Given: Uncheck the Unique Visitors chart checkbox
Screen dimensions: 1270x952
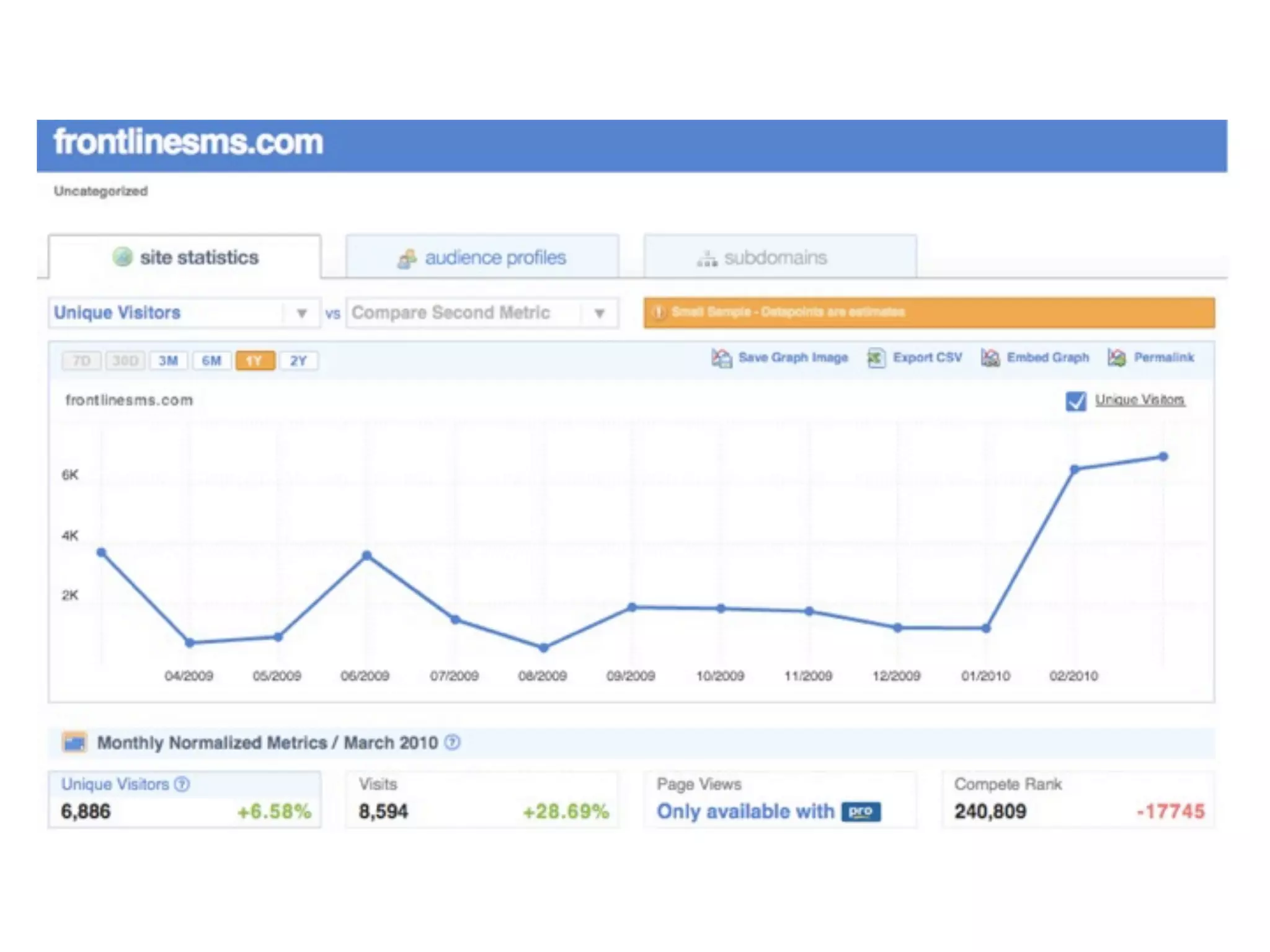Looking at the screenshot, I should point(1076,401).
